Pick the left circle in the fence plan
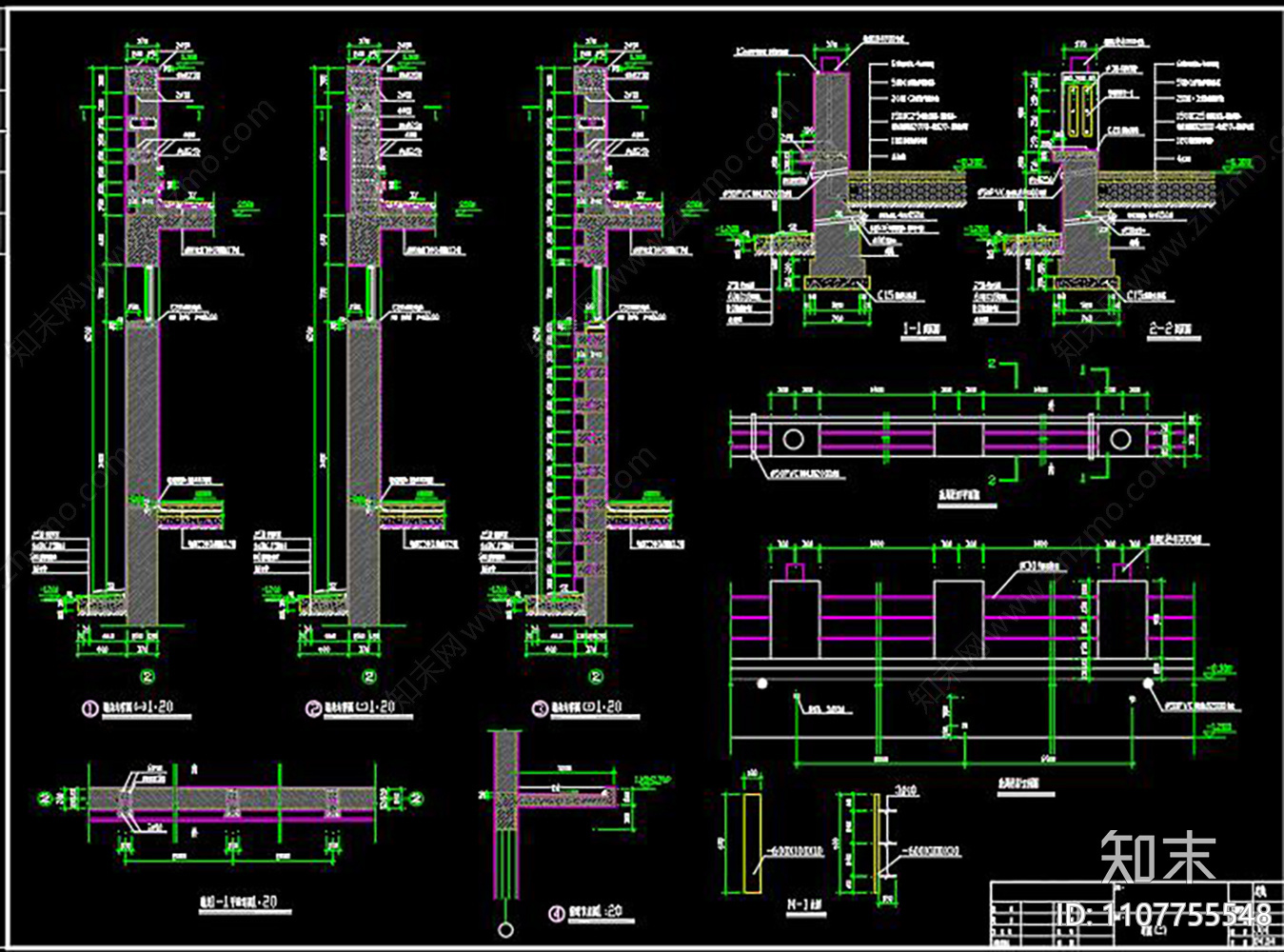 794,440
